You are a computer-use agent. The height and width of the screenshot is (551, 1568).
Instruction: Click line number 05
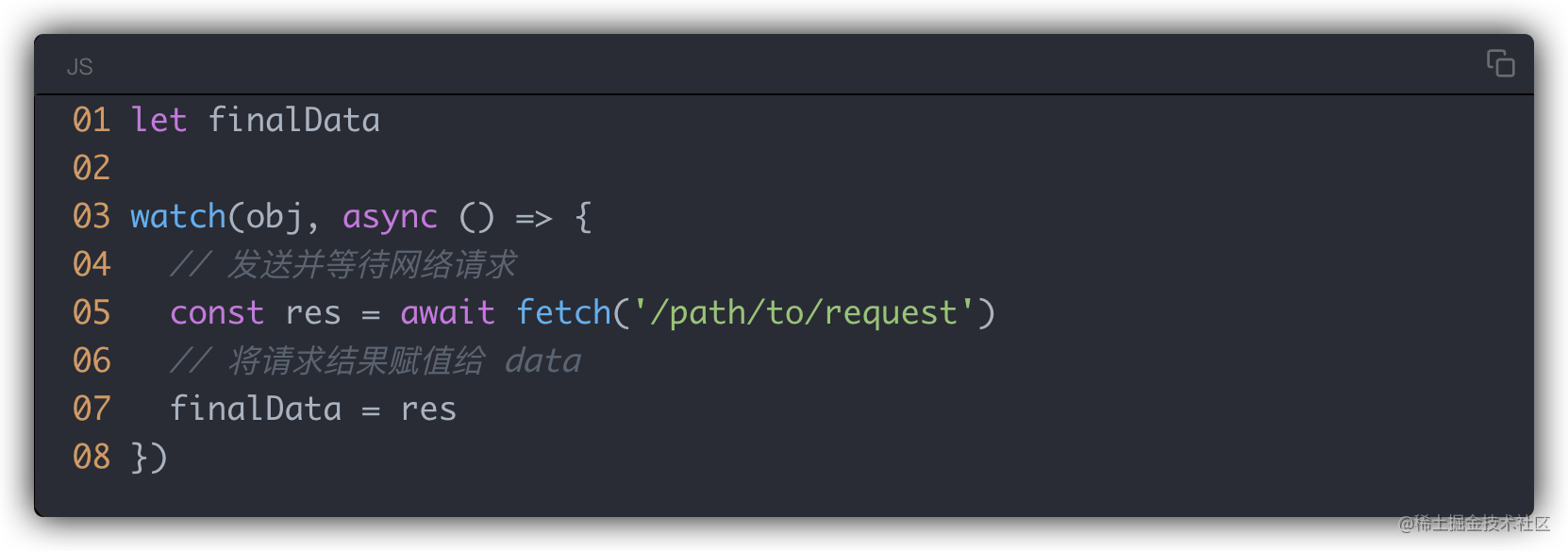(x=92, y=312)
